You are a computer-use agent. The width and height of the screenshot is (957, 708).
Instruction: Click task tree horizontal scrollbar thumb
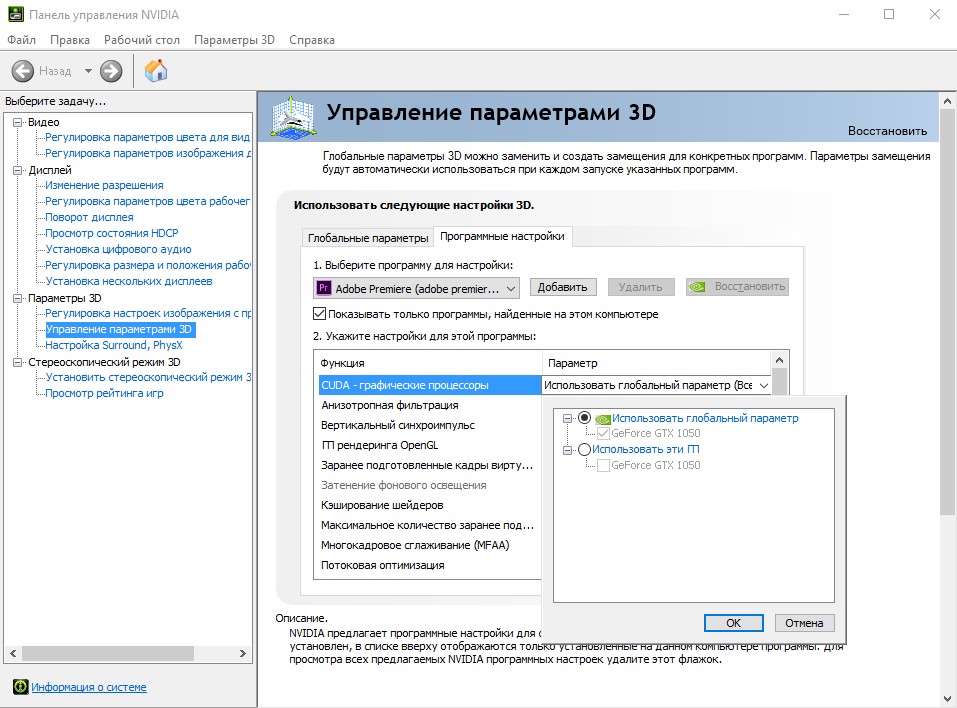[x=108, y=653]
